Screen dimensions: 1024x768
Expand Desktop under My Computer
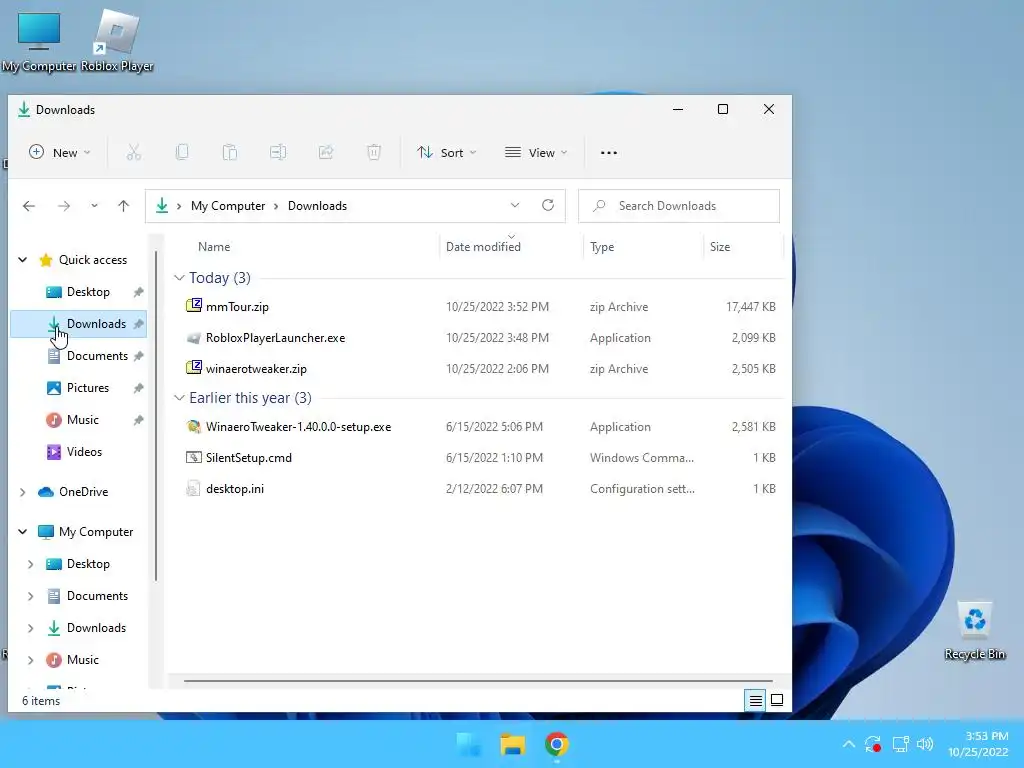(x=30, y=564)
